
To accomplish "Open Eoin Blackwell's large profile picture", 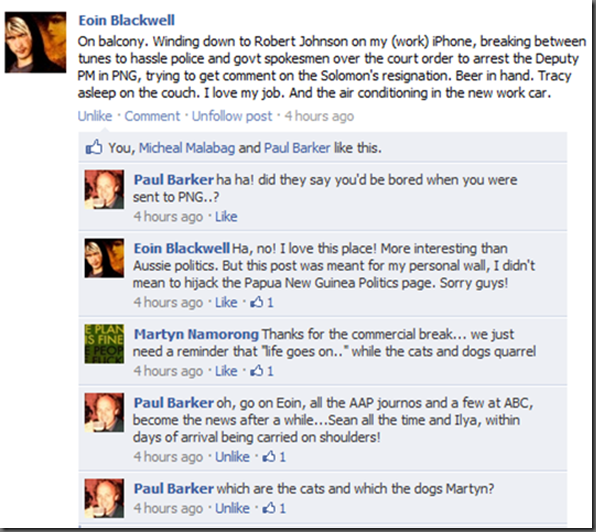I will tap(35, 42).
